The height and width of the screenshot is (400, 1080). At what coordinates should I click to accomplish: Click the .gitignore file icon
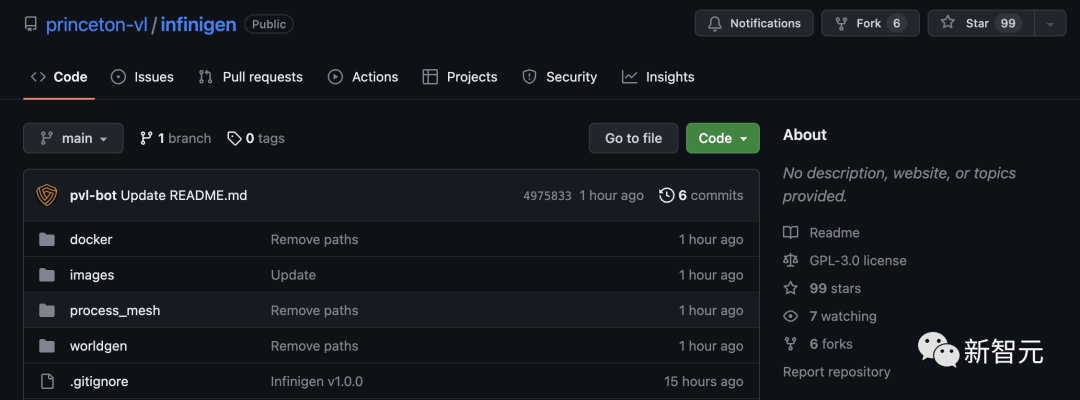(x=47, y=381)
